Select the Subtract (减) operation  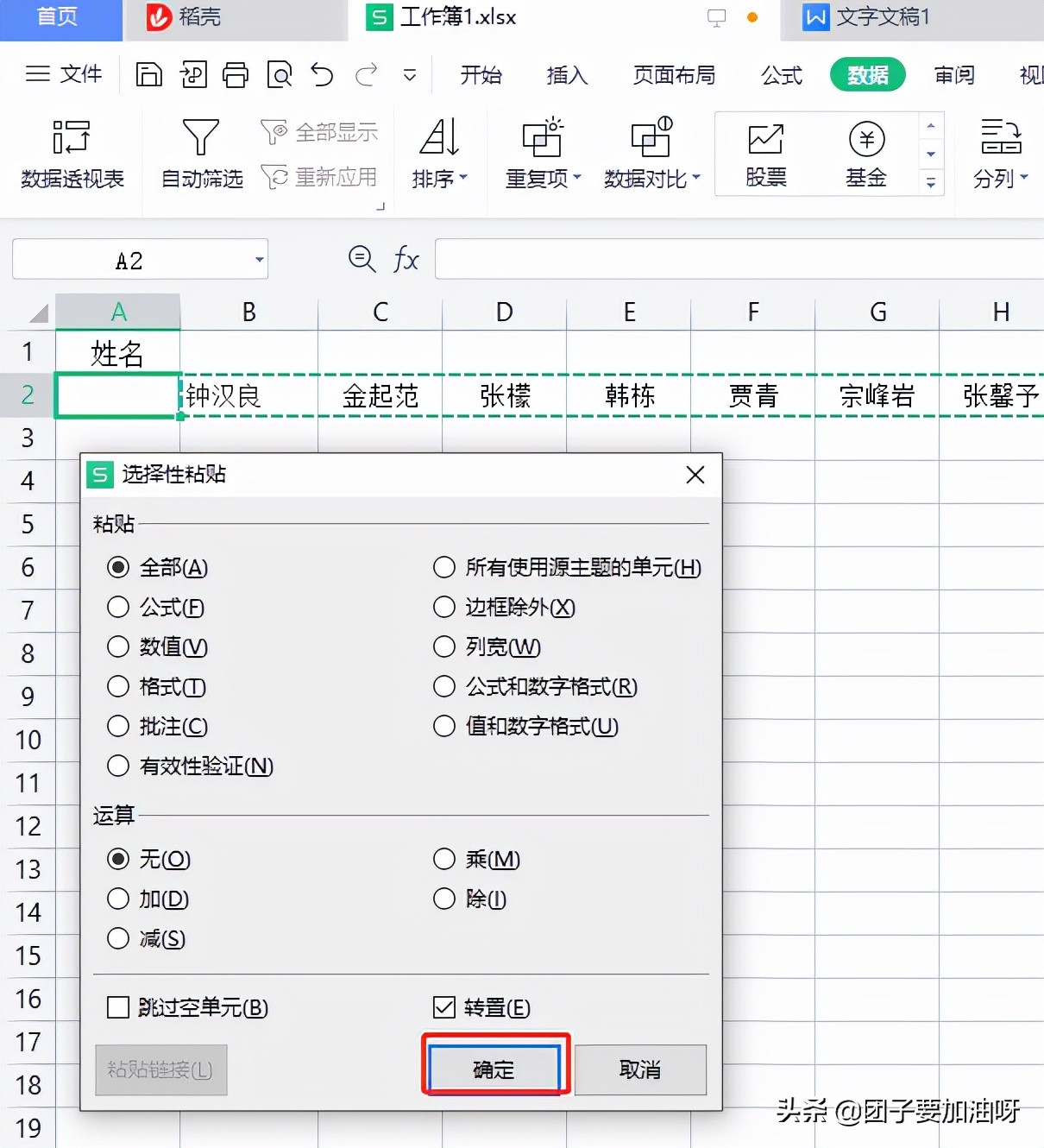tap(118, 938)
